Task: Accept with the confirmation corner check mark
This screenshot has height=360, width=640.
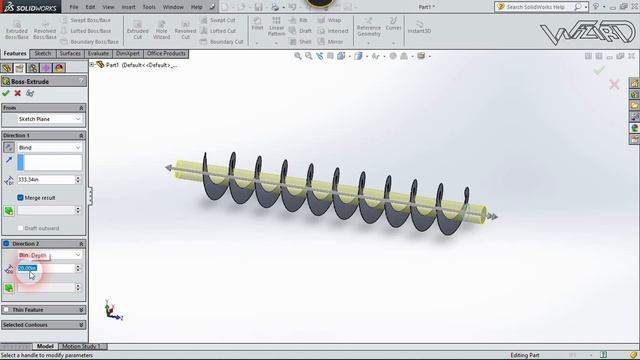Action: (x=599, y=71)
